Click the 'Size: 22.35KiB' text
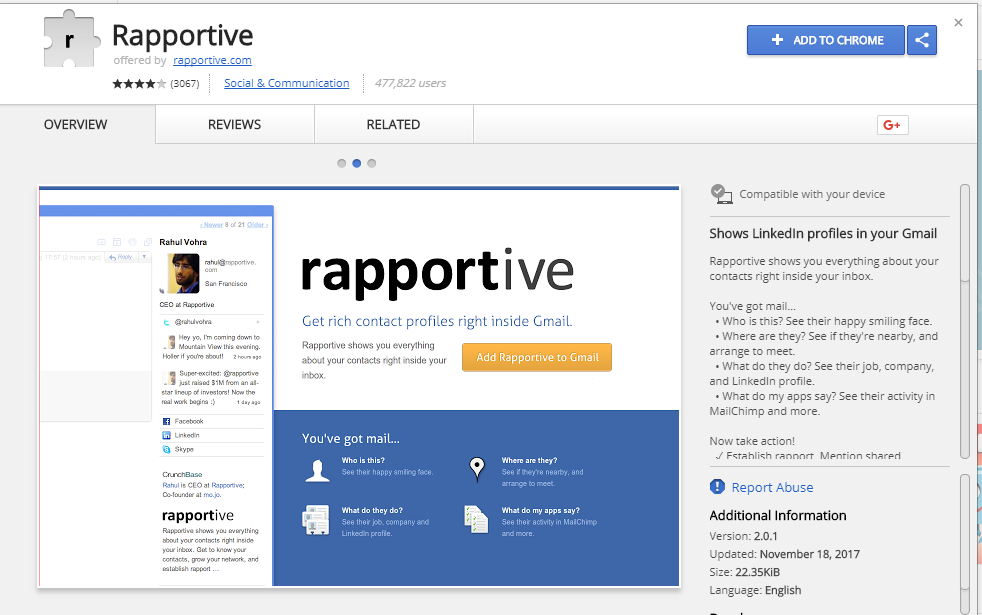 [745, 572]
